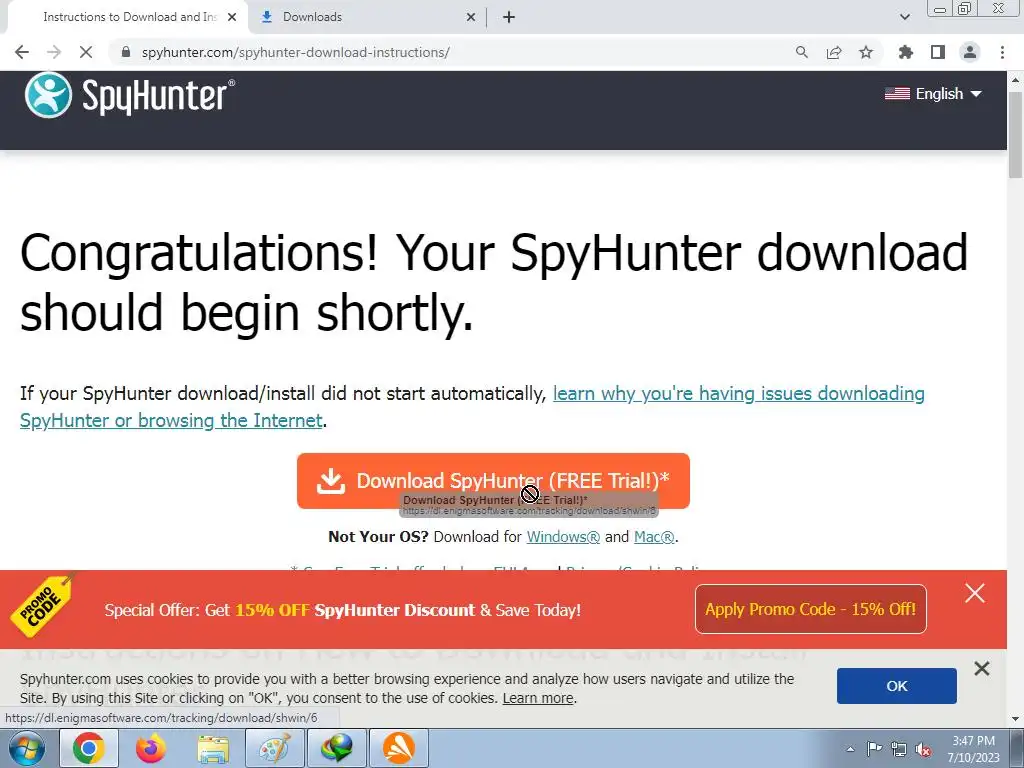Open File Explorer from the taskbar
The width and height of the screenshot is (1024, 768).
213,748
